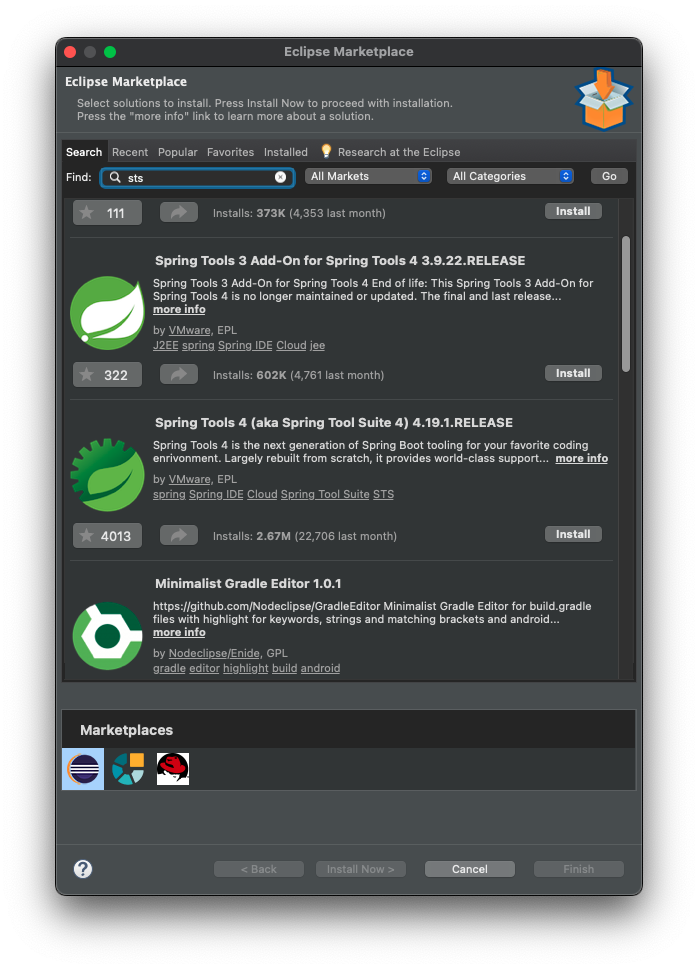Click title Spring Tools 3 Add-On for Spring Tools 4
The height and width of the screenshot is (969, 698).
point(340,260)
